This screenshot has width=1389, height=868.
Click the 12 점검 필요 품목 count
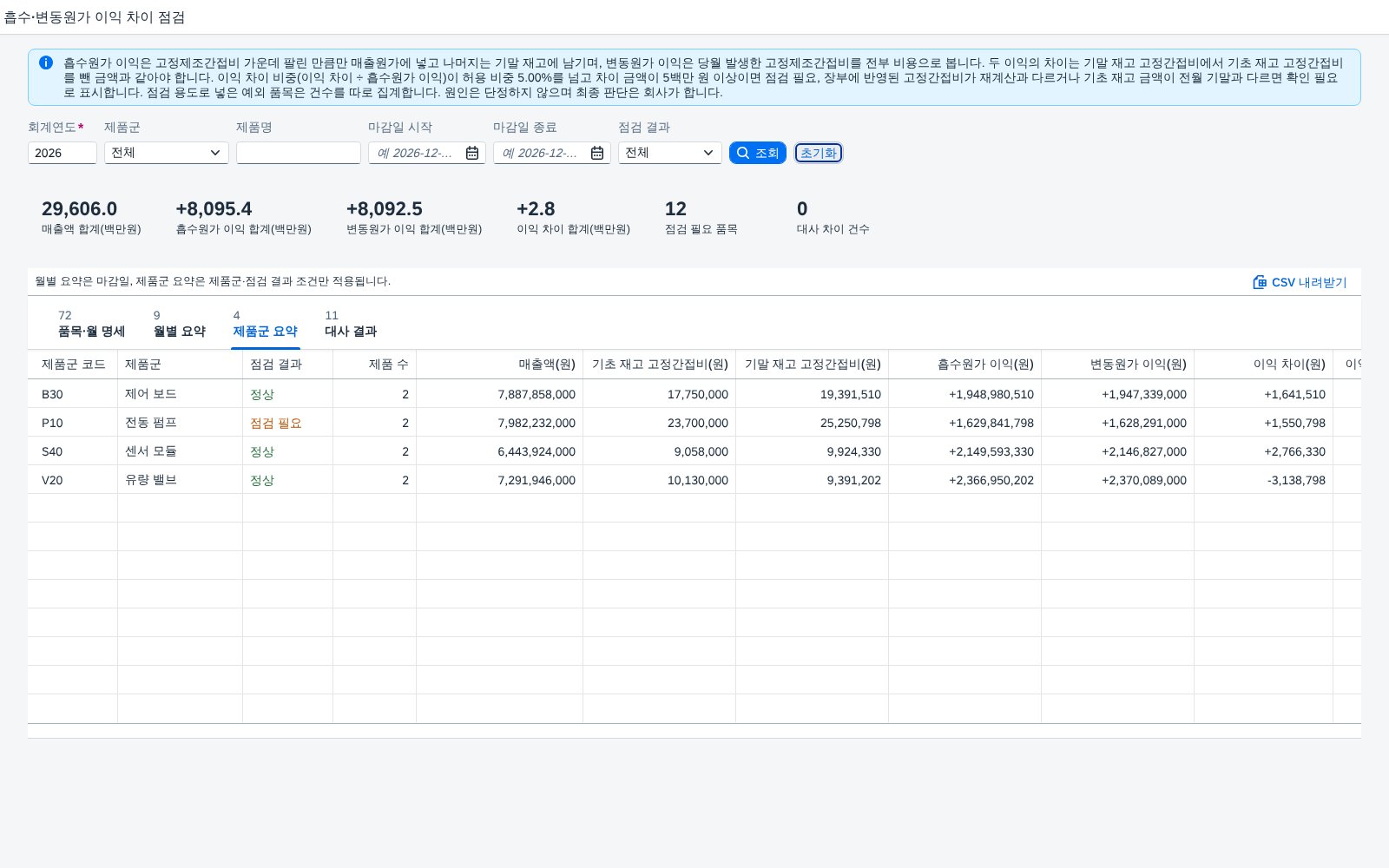(x=675, y=209)
